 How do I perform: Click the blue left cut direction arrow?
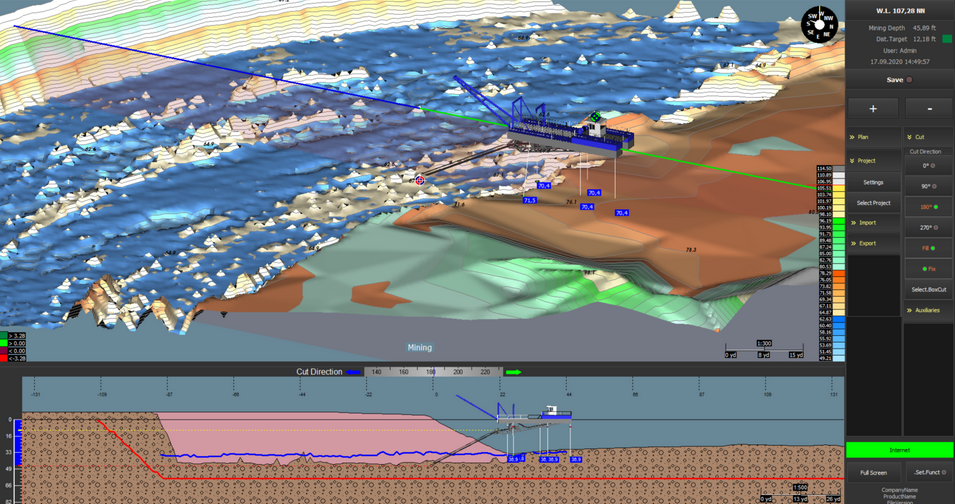coord(353,372)
